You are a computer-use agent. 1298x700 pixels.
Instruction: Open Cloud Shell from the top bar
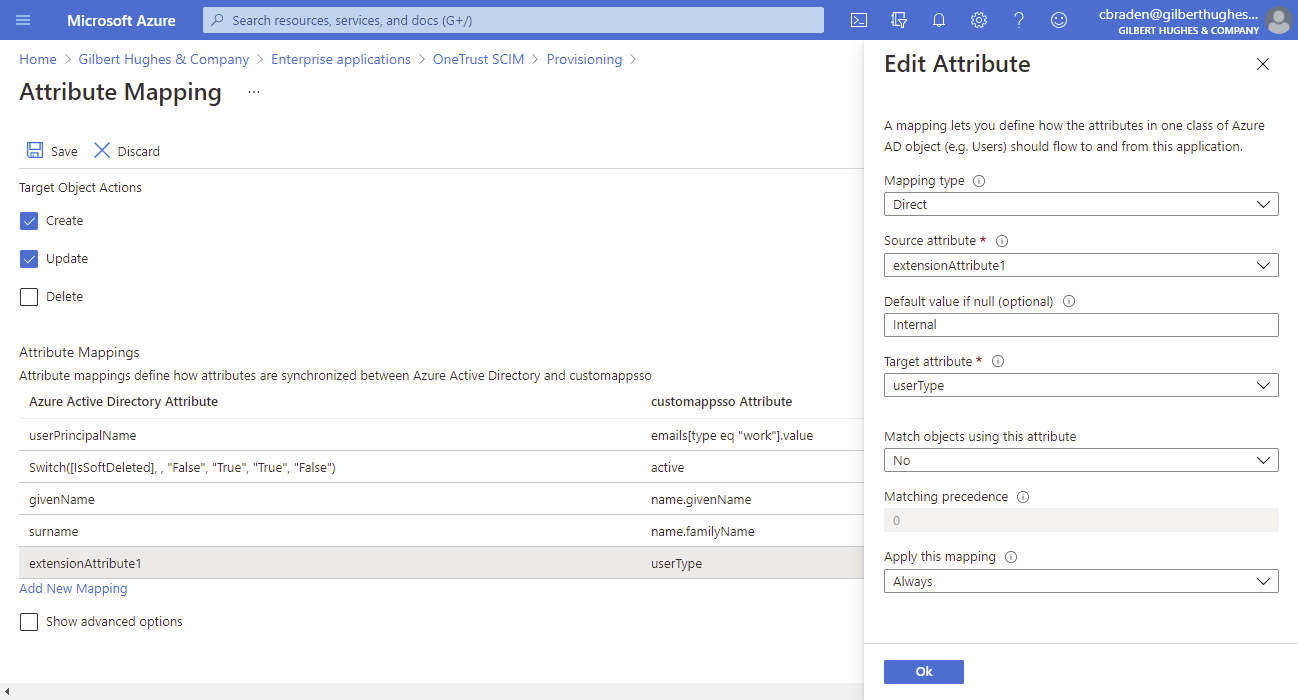pyautogui.click(x=858, y=19)
